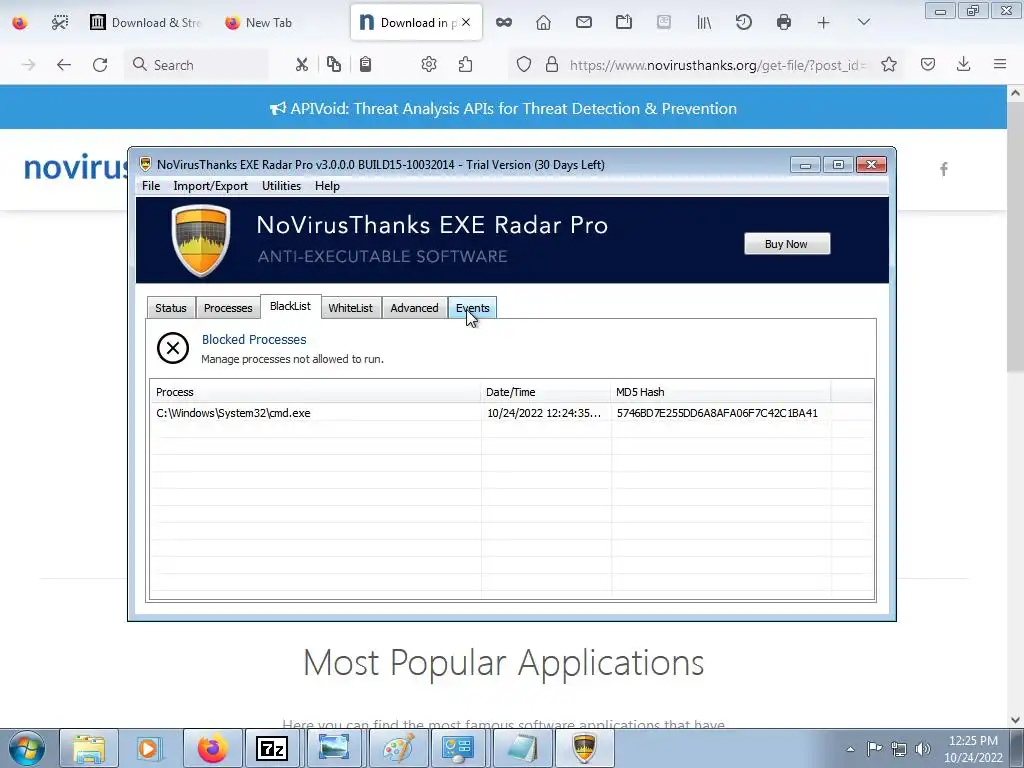1024x768 pixels.
Task: Click the Cut scissors toolbar icon
Action: (301, 65)
